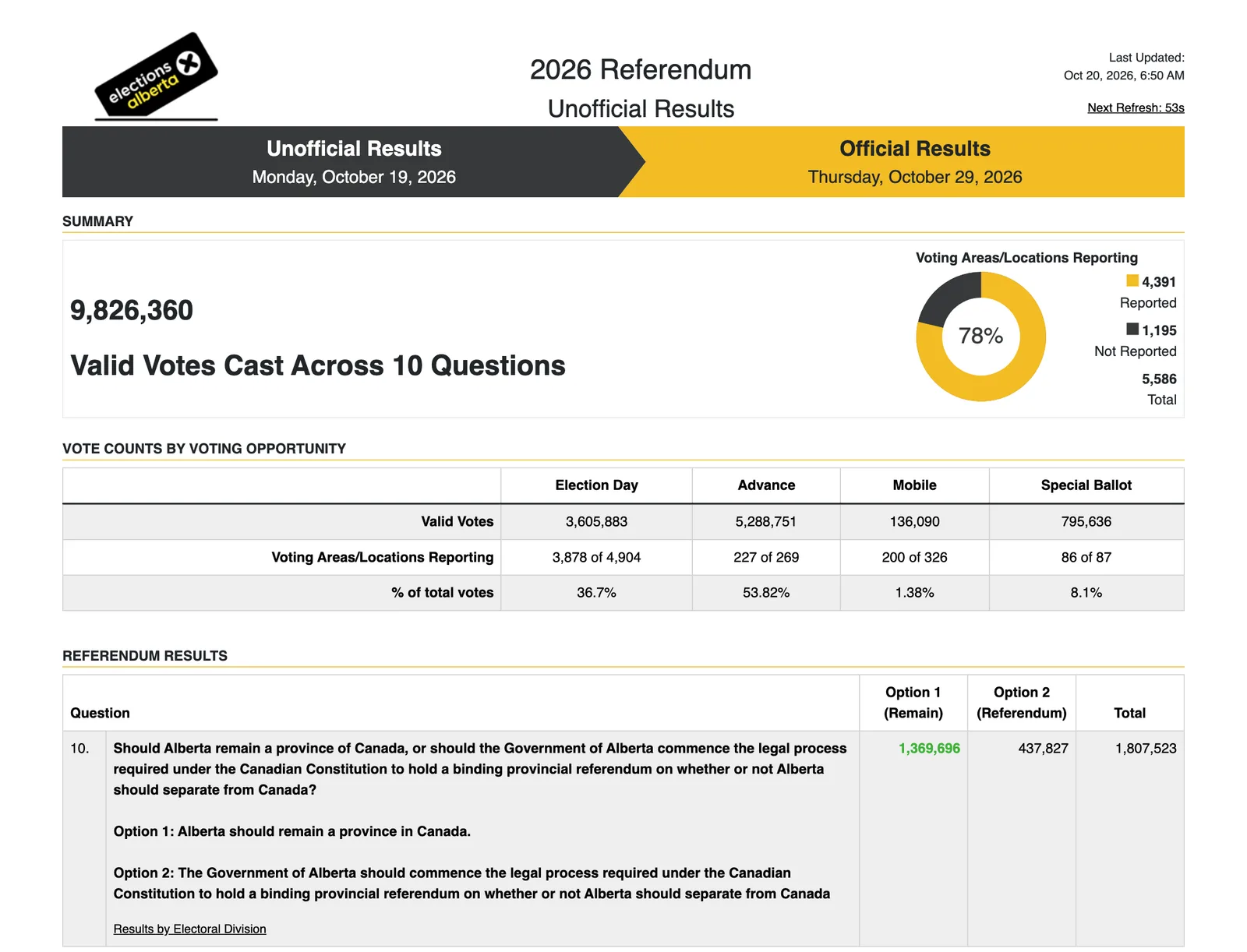This screenshot has height=952, width=1247.
Task: Click the 227 of 269 reporting cell
Action: click(766, 557)
